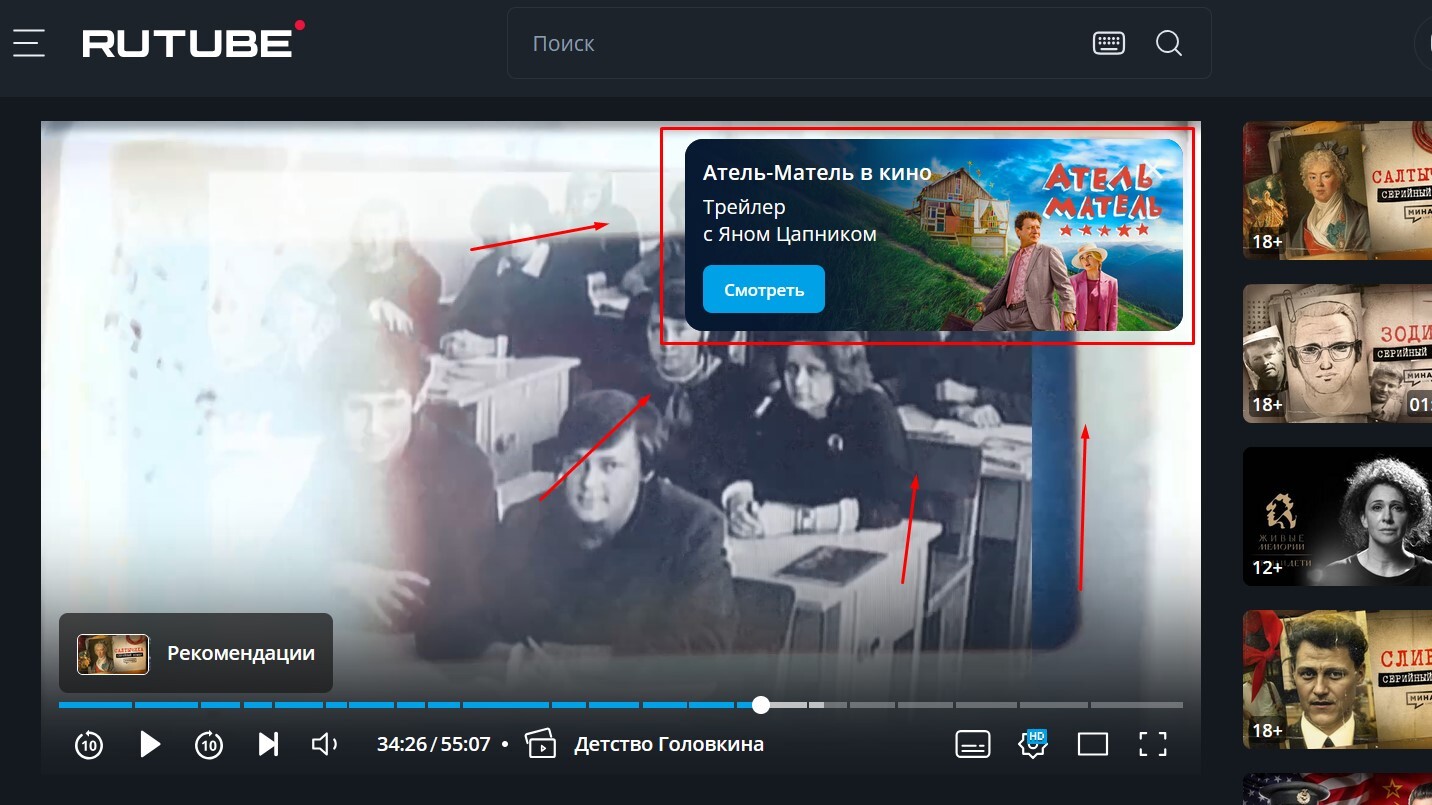Close the Атель-Матель ad banner
This screenshot has height=805, width=1432.
coord(1153,168)
